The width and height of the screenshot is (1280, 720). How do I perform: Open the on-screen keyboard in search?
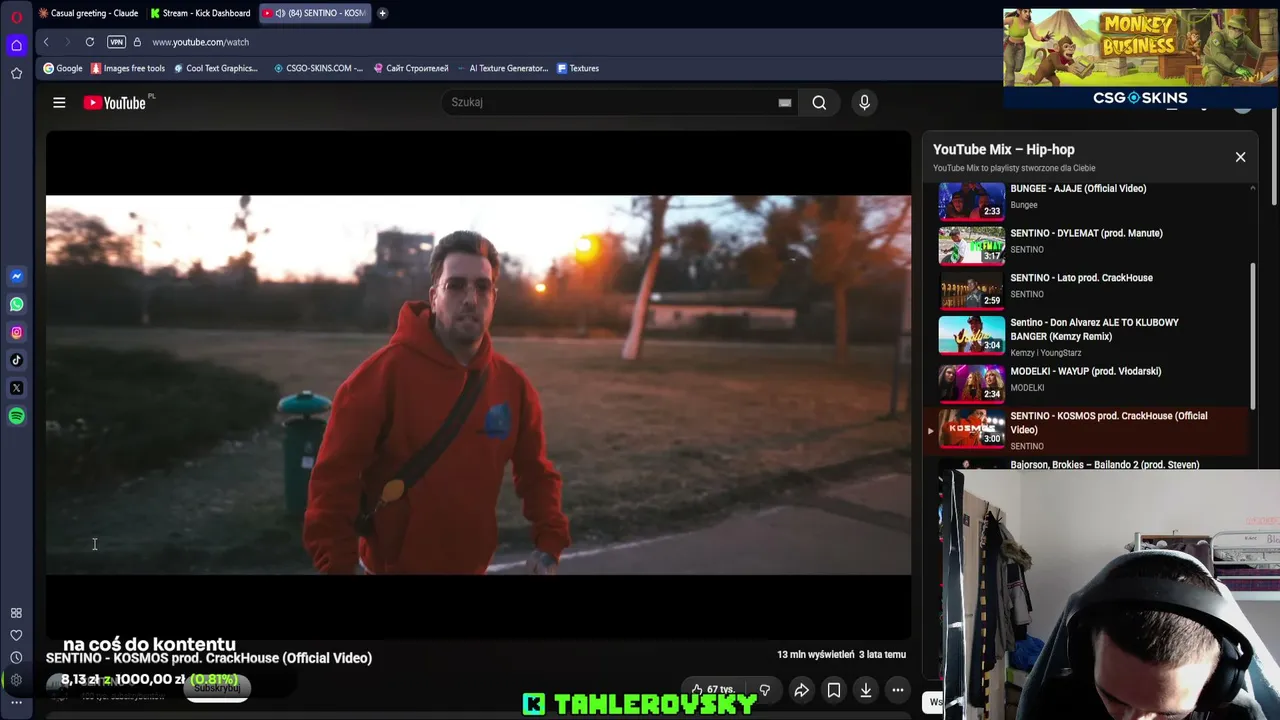[785, 102]
